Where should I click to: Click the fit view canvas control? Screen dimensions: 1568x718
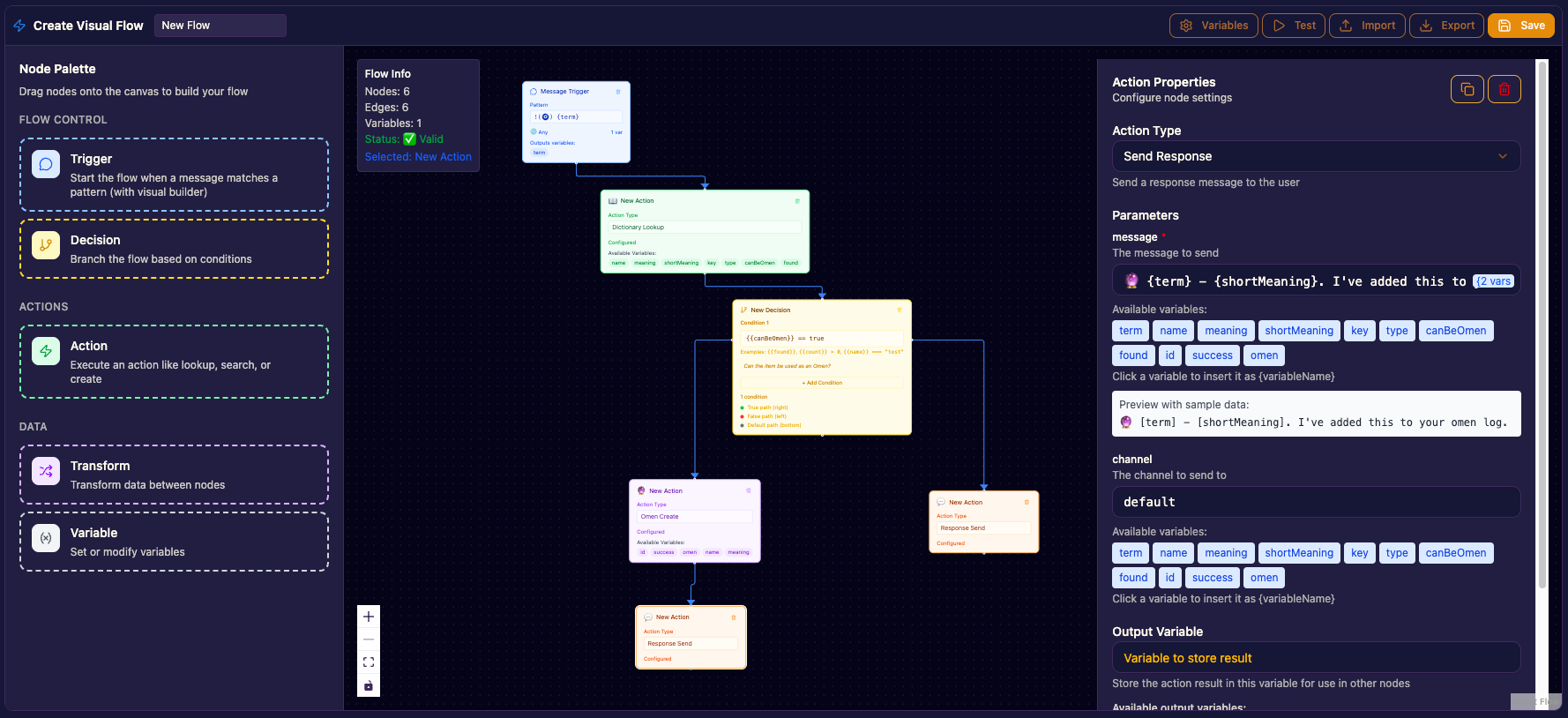click(369, 662)
